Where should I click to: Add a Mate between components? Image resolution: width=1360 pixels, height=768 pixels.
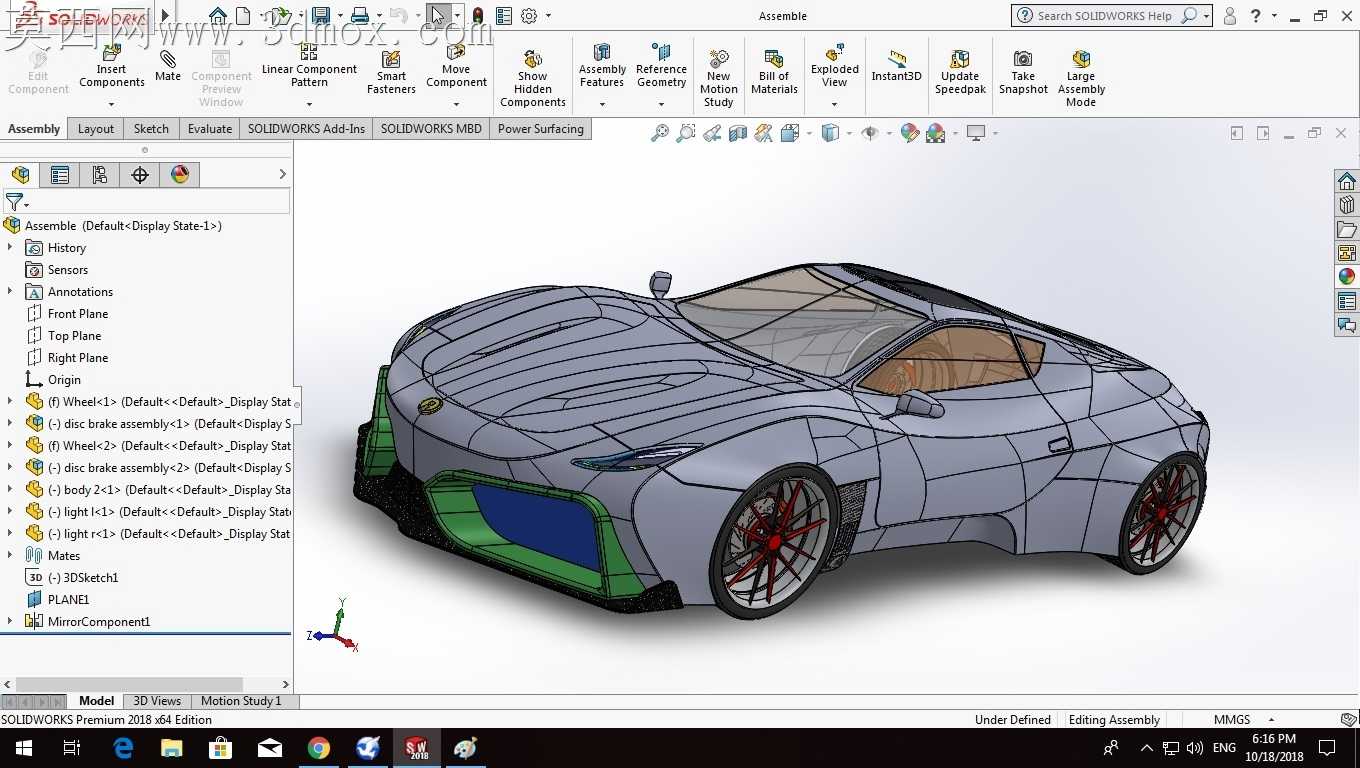click(x=168, y=65)
